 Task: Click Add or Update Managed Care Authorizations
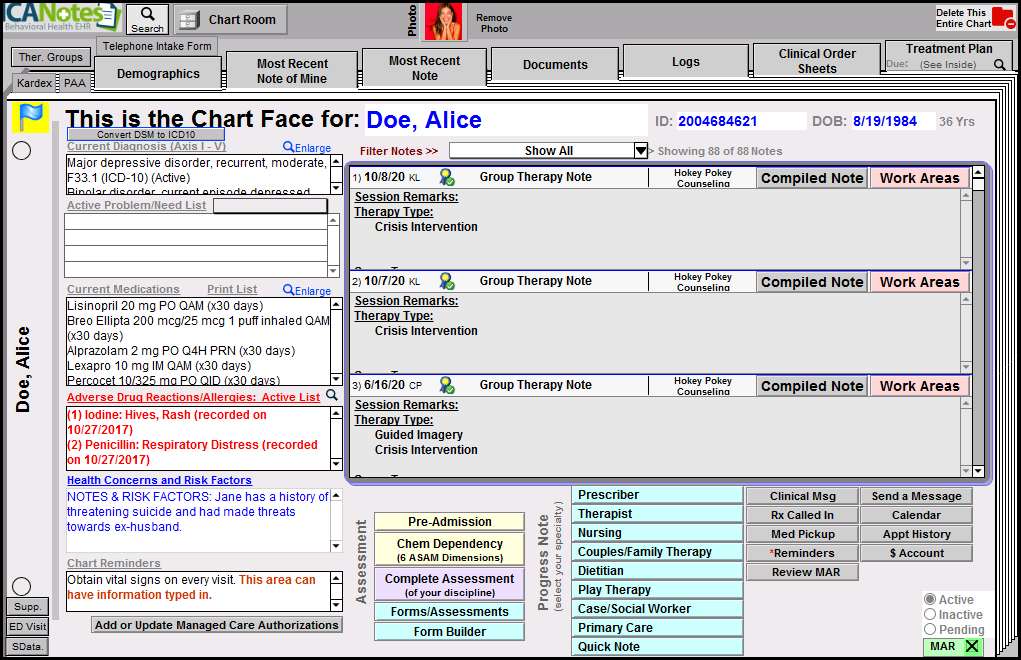[x=216, y=625]
